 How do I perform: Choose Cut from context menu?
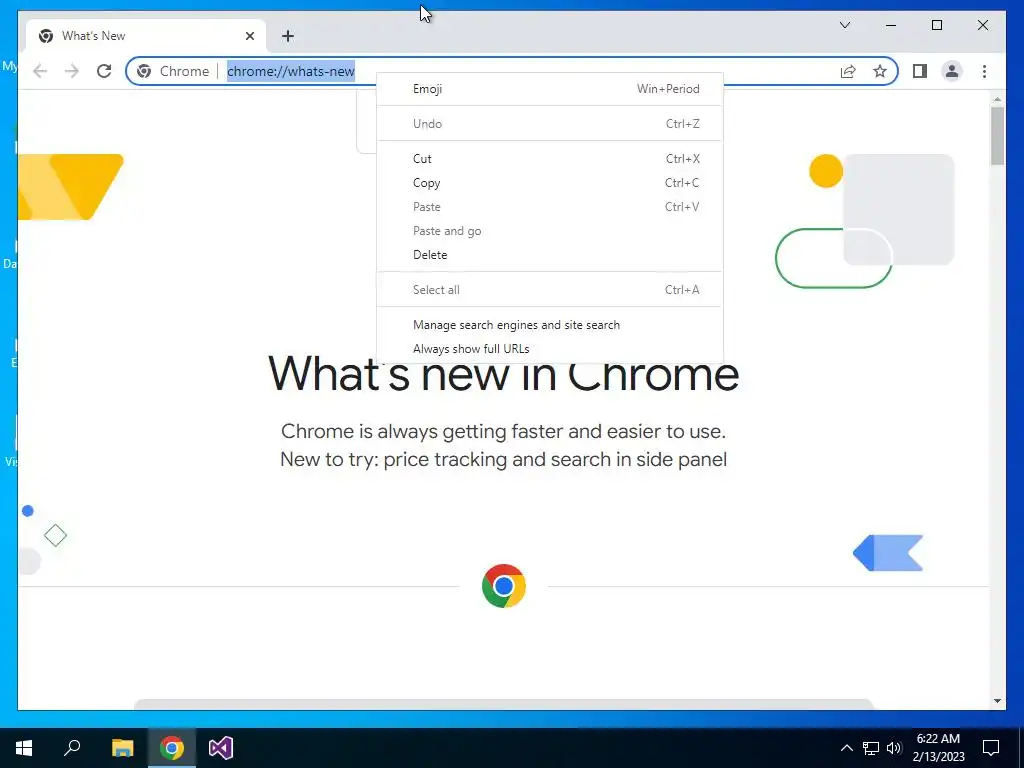click(x=550, y=159)
